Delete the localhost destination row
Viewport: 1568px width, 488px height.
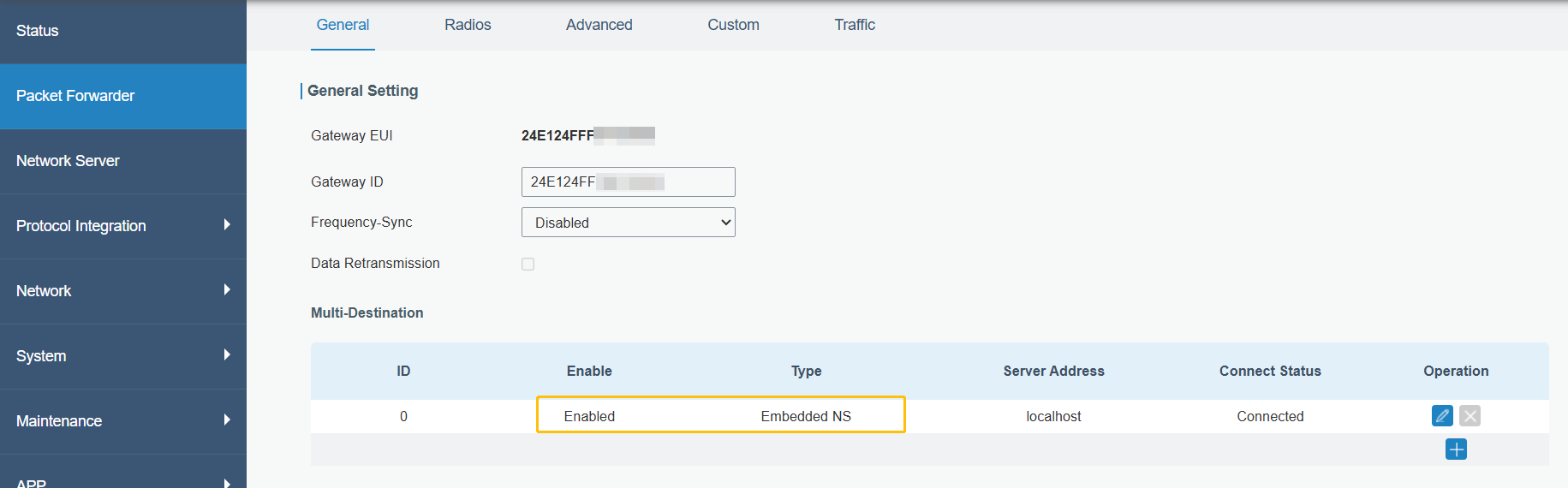1470,416
